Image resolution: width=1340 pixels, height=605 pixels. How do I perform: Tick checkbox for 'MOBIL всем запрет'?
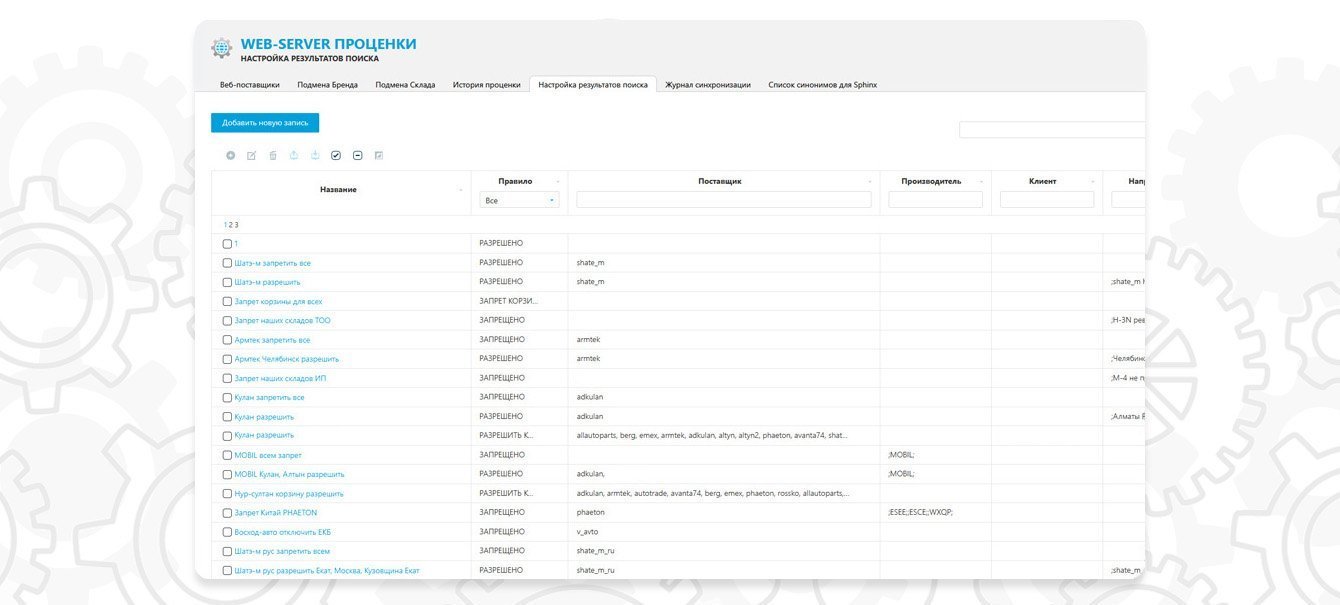[227, 455]
